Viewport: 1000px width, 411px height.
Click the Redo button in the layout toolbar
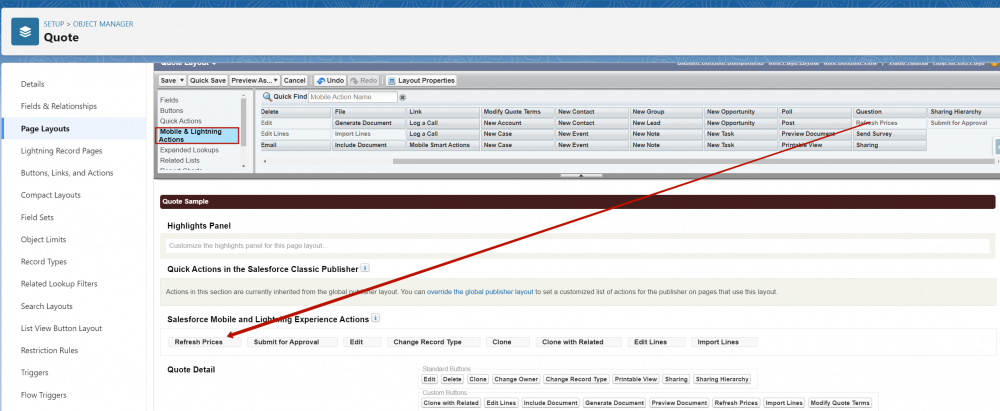pos(364,81)
